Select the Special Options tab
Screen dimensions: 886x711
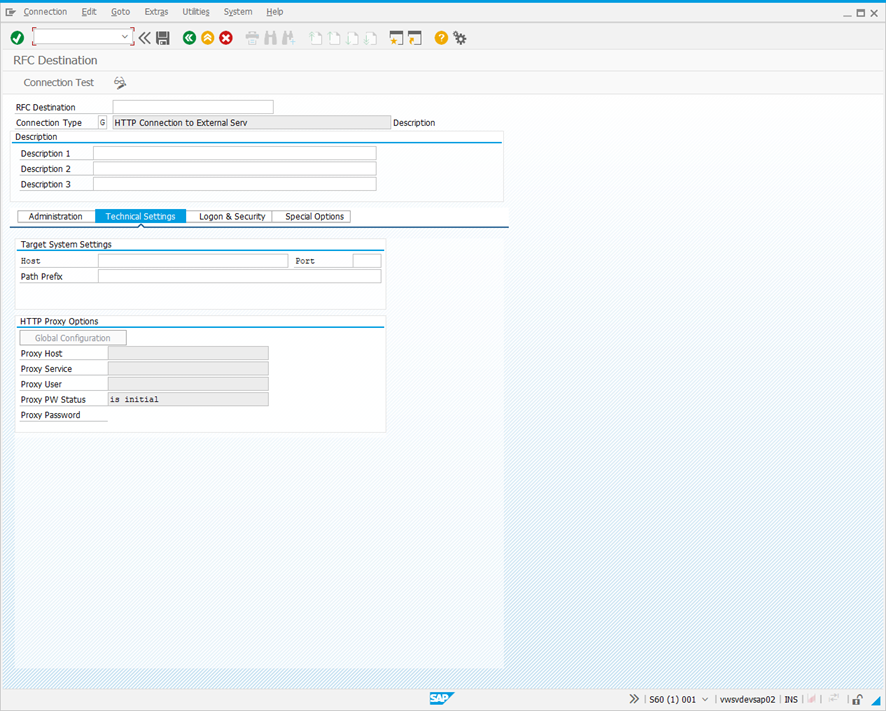click(314, 216)
